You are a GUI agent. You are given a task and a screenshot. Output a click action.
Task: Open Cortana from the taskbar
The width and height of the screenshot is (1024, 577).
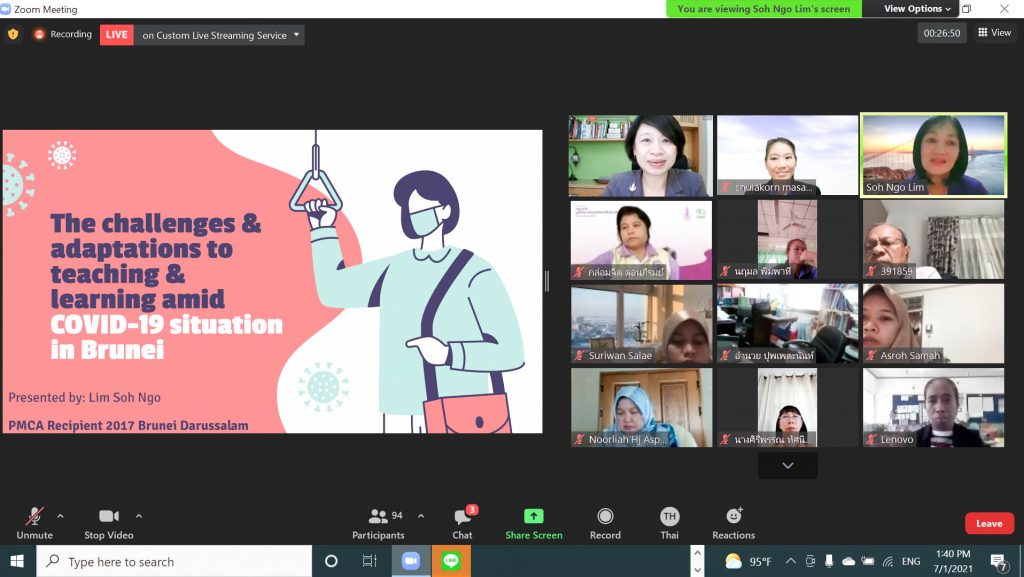(x=331, y=561)
